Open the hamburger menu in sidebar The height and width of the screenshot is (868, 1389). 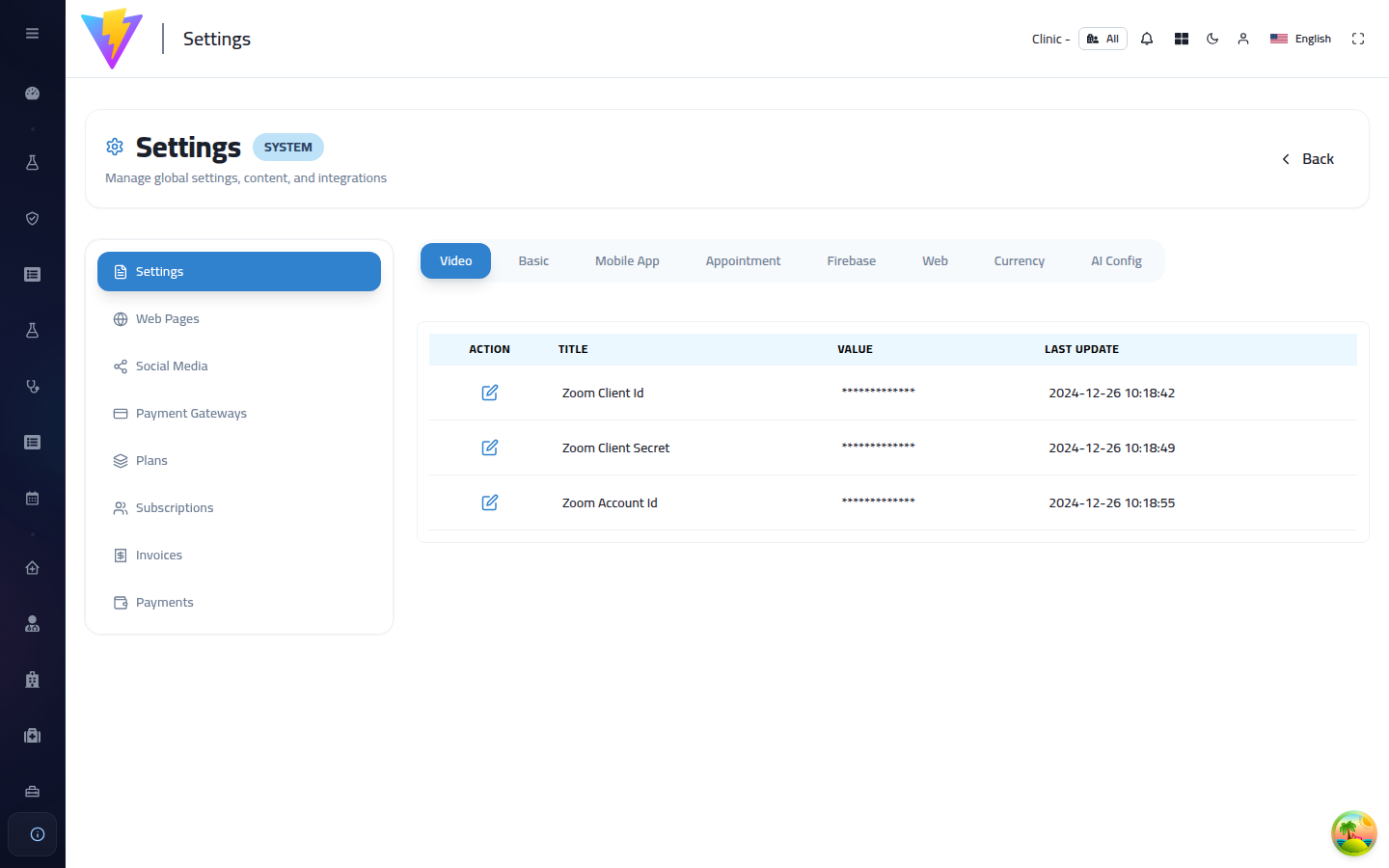coord(32,33)
